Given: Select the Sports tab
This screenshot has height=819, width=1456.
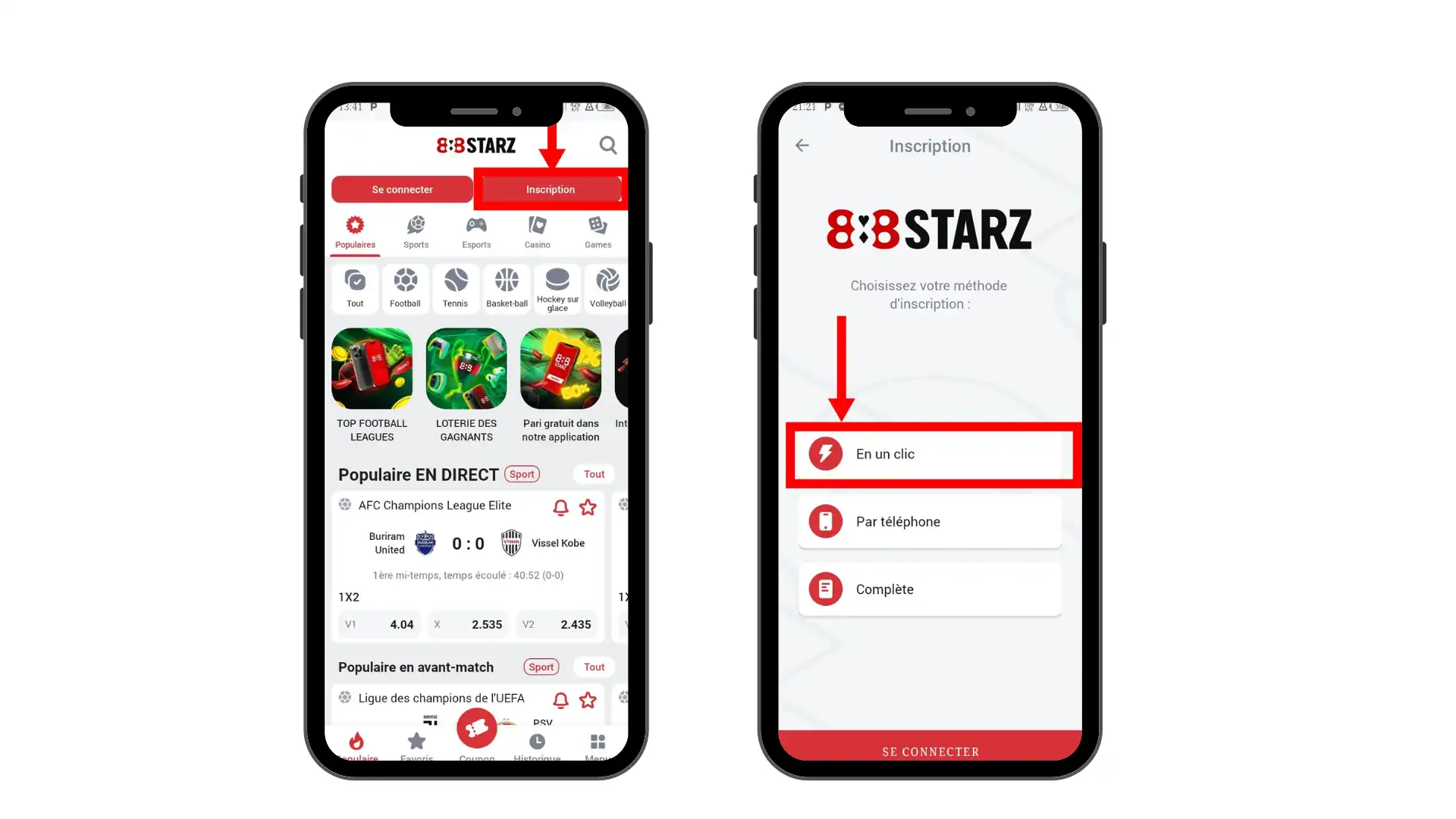Looking at the screenshot, I should pos(416,231).
